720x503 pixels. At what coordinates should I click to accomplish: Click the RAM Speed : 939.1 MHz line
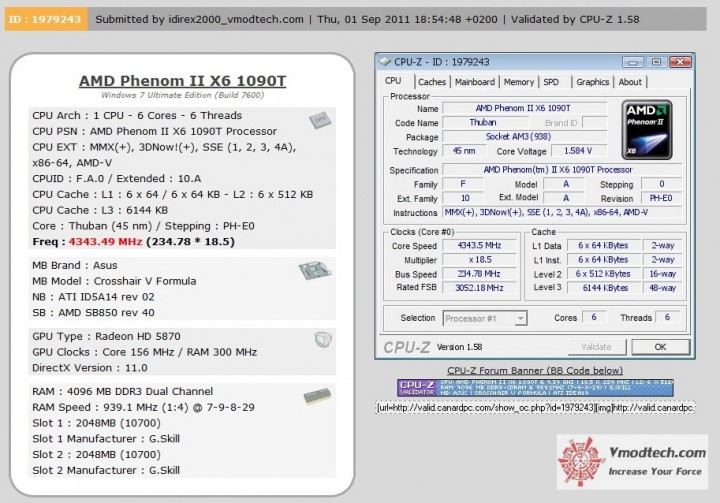coord(143,407)
